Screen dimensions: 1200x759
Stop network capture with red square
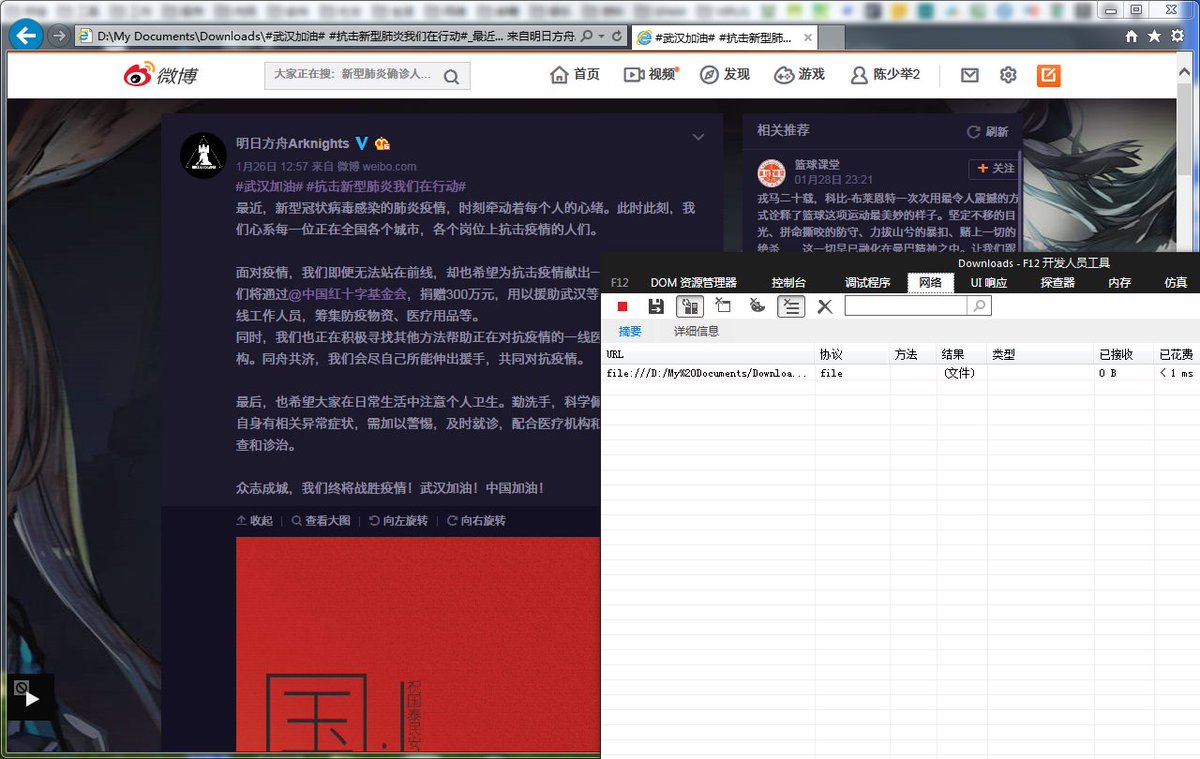coord(623,306)
